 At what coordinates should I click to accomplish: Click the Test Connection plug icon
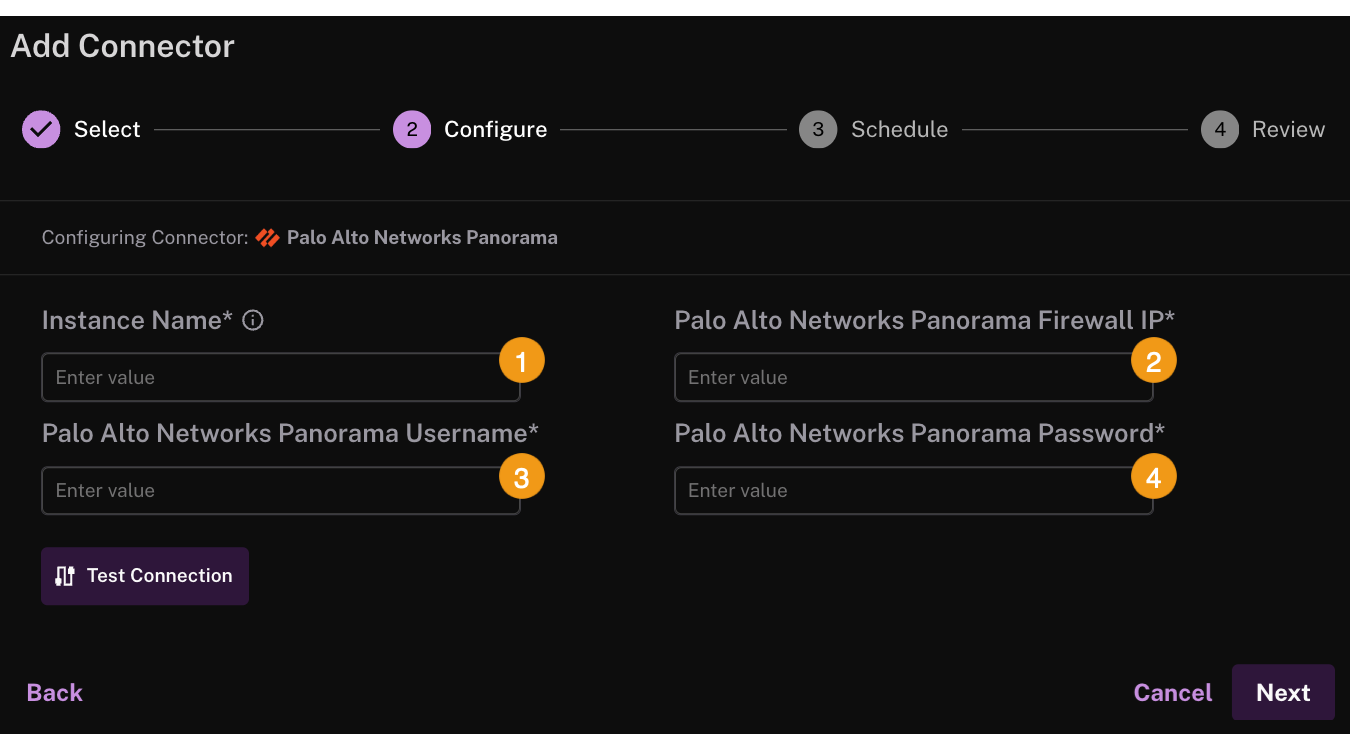tap(65, 576)
